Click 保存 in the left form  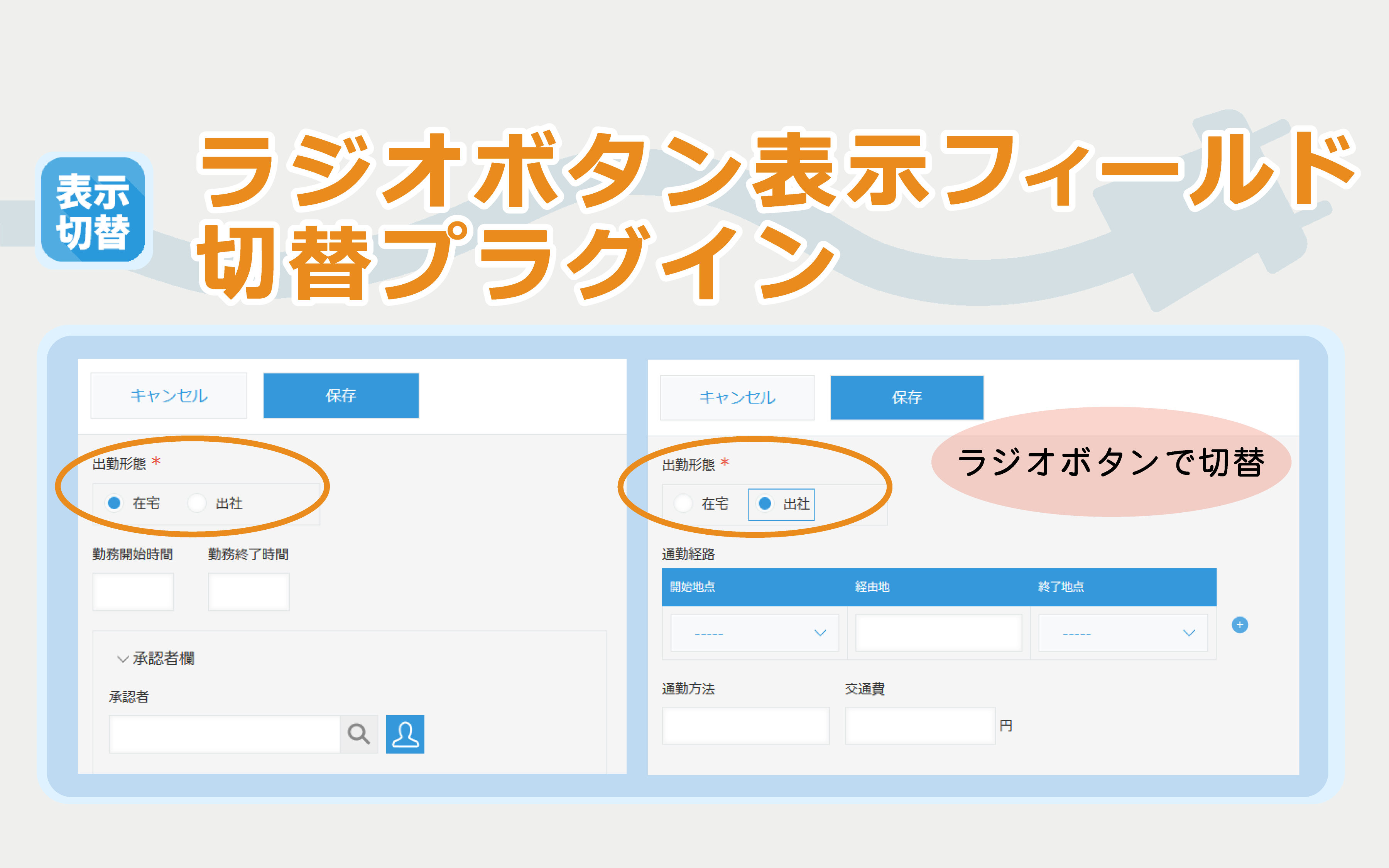[x=341, y=395]
